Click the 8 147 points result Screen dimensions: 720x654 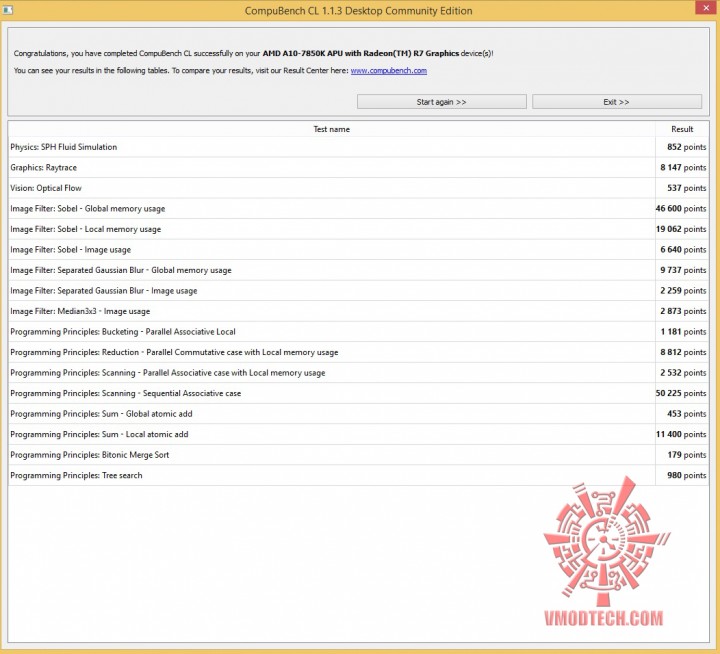pyautogui.click(x=683, y=168)
